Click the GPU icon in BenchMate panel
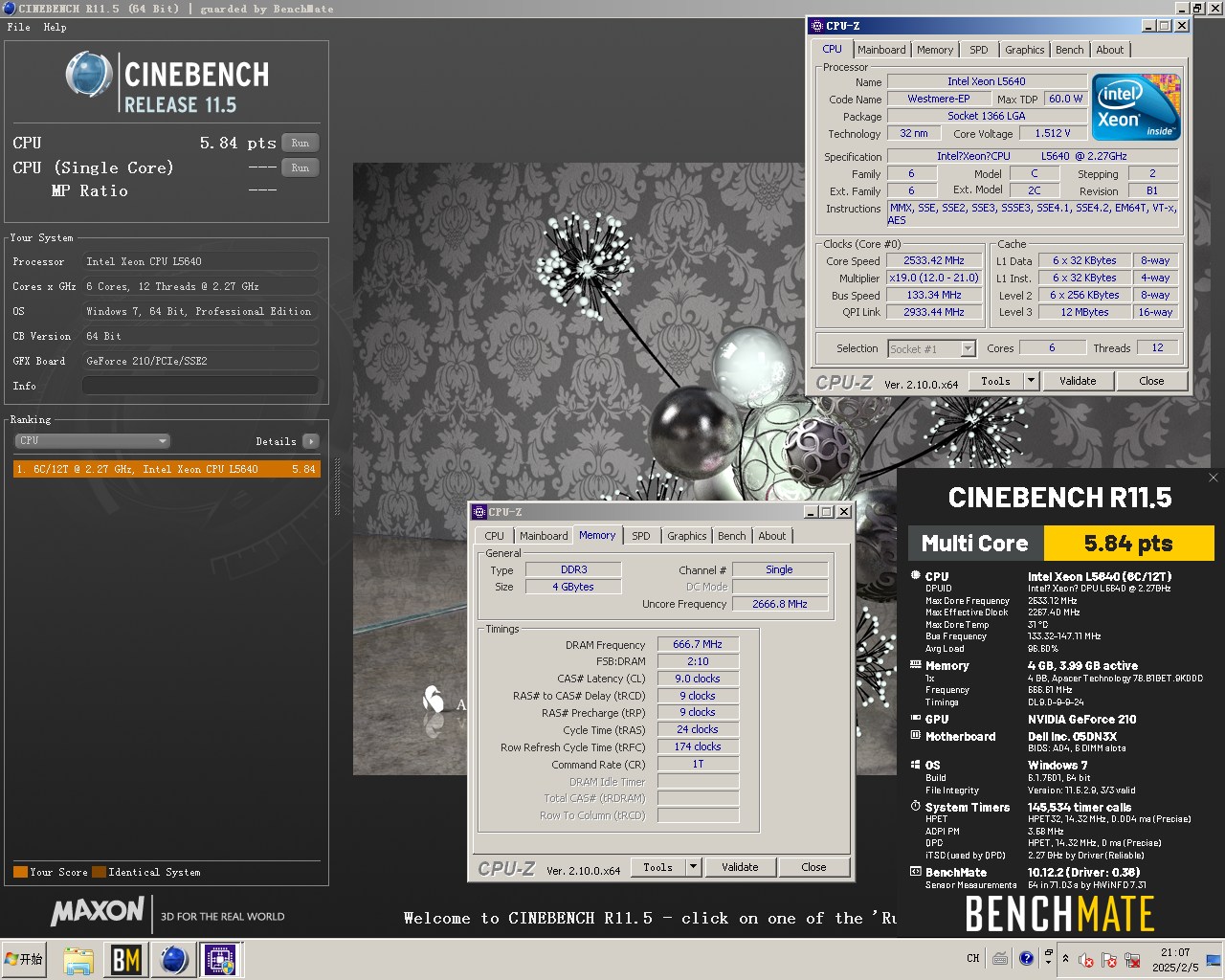This screenshot has width=1225, height=980. click(916, 719)
